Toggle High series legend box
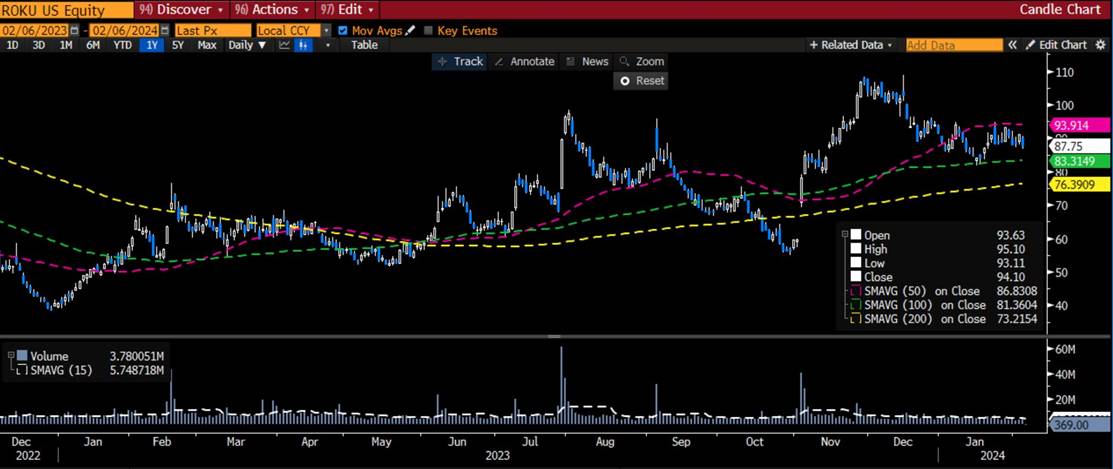1113x469 pixels. click(856, 249)
